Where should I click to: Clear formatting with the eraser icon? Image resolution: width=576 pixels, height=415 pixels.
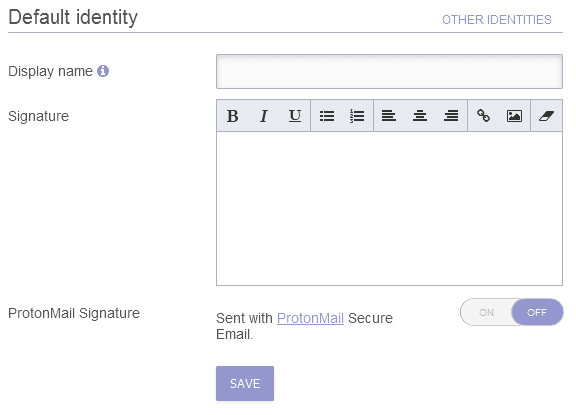[546, 116]
